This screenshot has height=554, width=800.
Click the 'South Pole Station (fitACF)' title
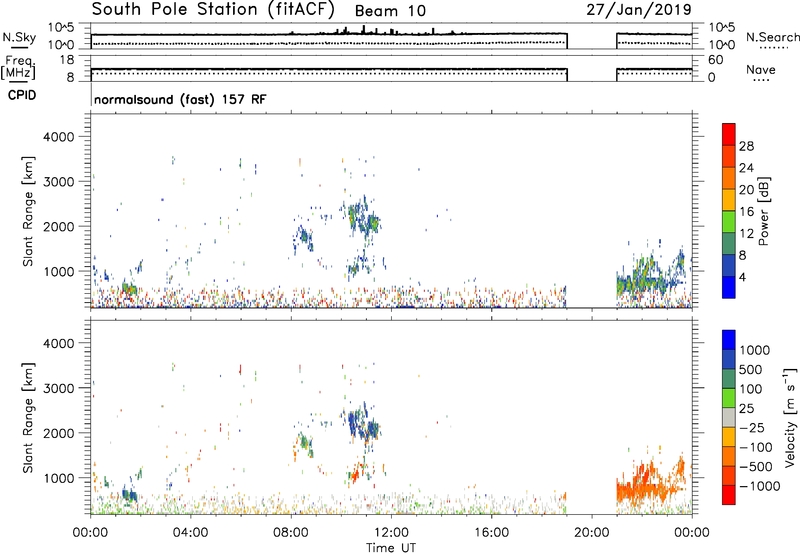point(213,9)
